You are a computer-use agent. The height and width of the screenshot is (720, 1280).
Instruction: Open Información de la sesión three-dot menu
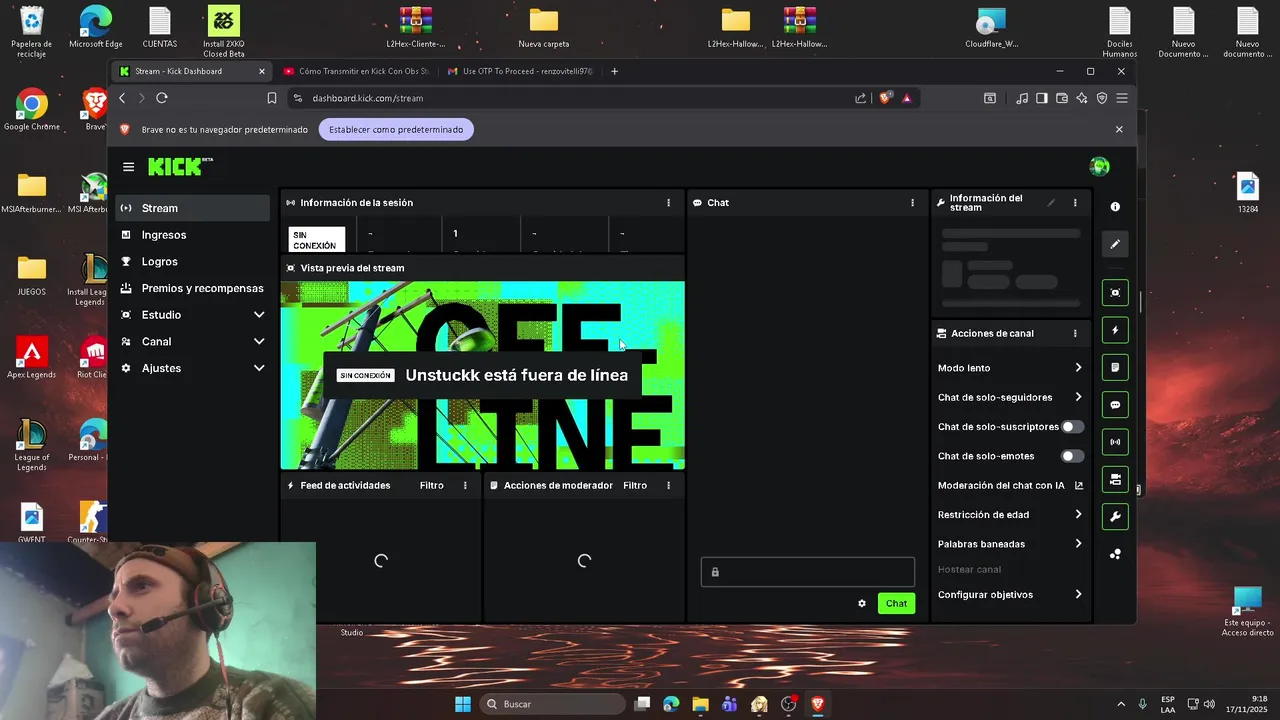(x=668, y=203)
